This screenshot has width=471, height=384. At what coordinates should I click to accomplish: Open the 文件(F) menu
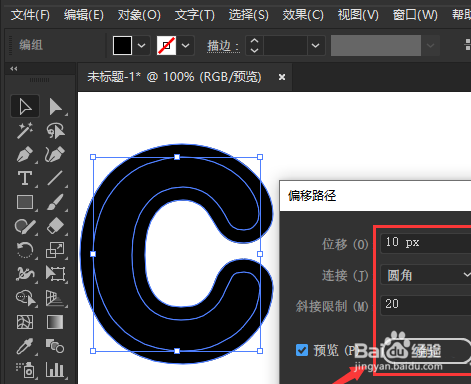tap(30, 15)
